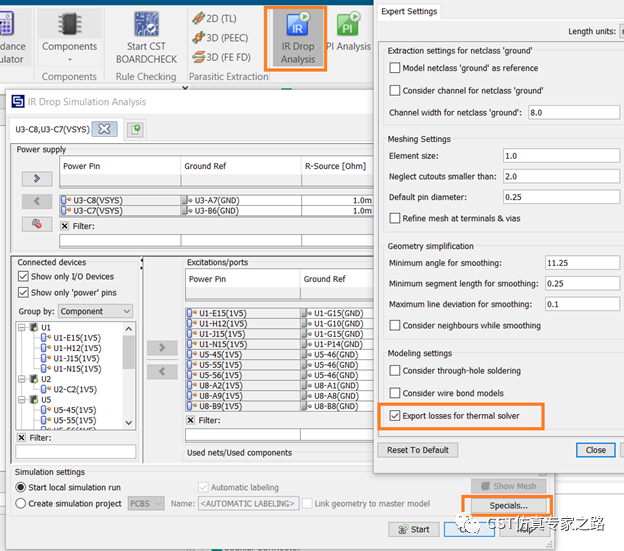Run 3D (PEEC) parasitic extraction
The image size is (624, 551).
(220, 38)
